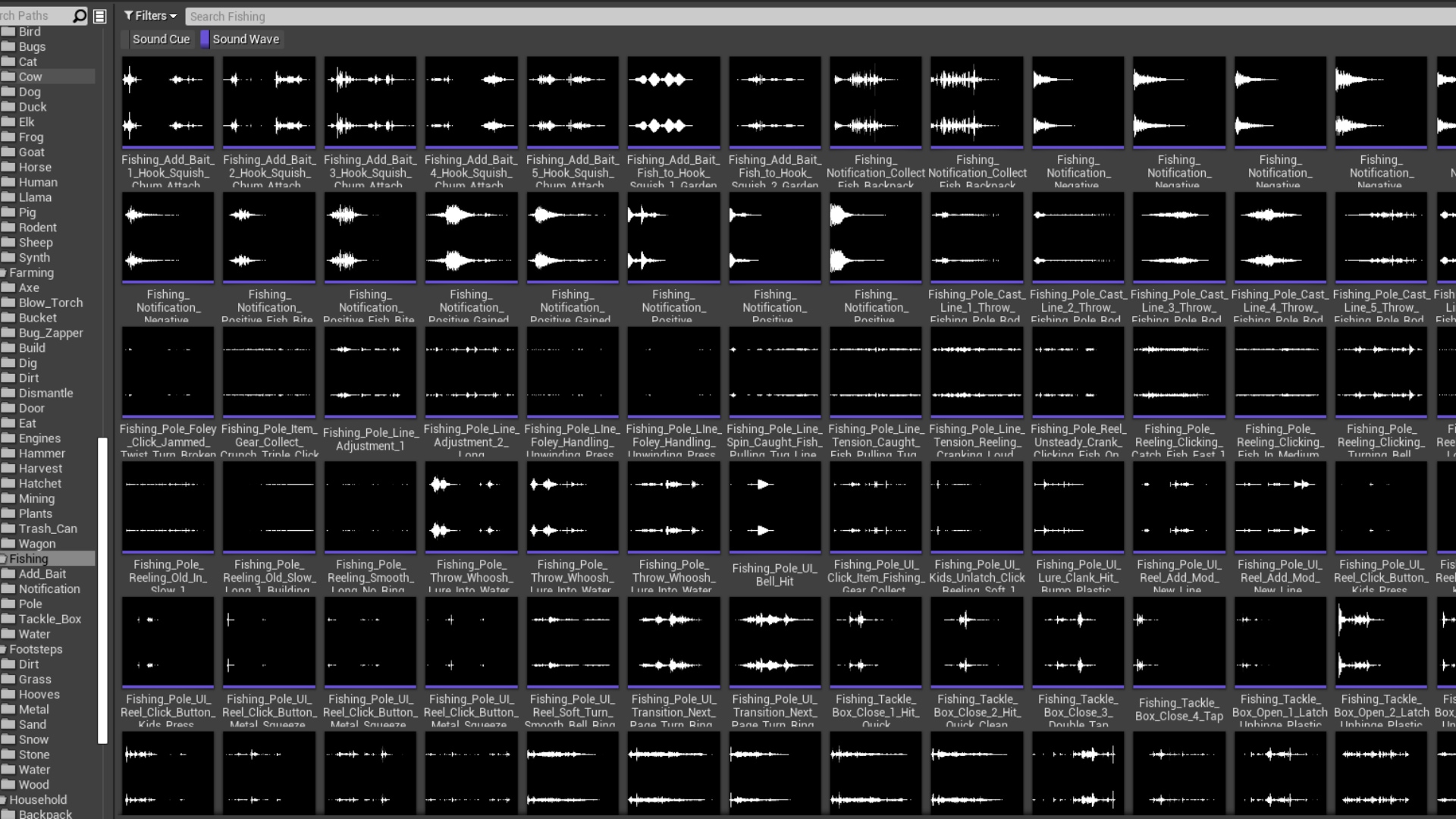Collapse the Farming folder tree
This screenshot has width=1456, height=819.
pyautogui.click(x=3, y=273)
